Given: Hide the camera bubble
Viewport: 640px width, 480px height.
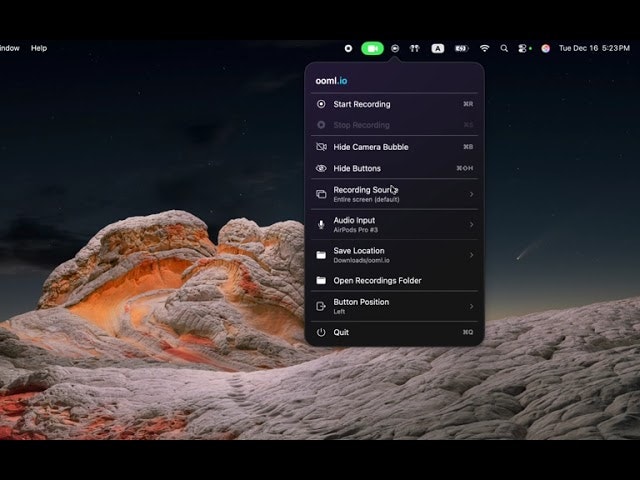Looking at the screenshot, I should pos(370,147).
